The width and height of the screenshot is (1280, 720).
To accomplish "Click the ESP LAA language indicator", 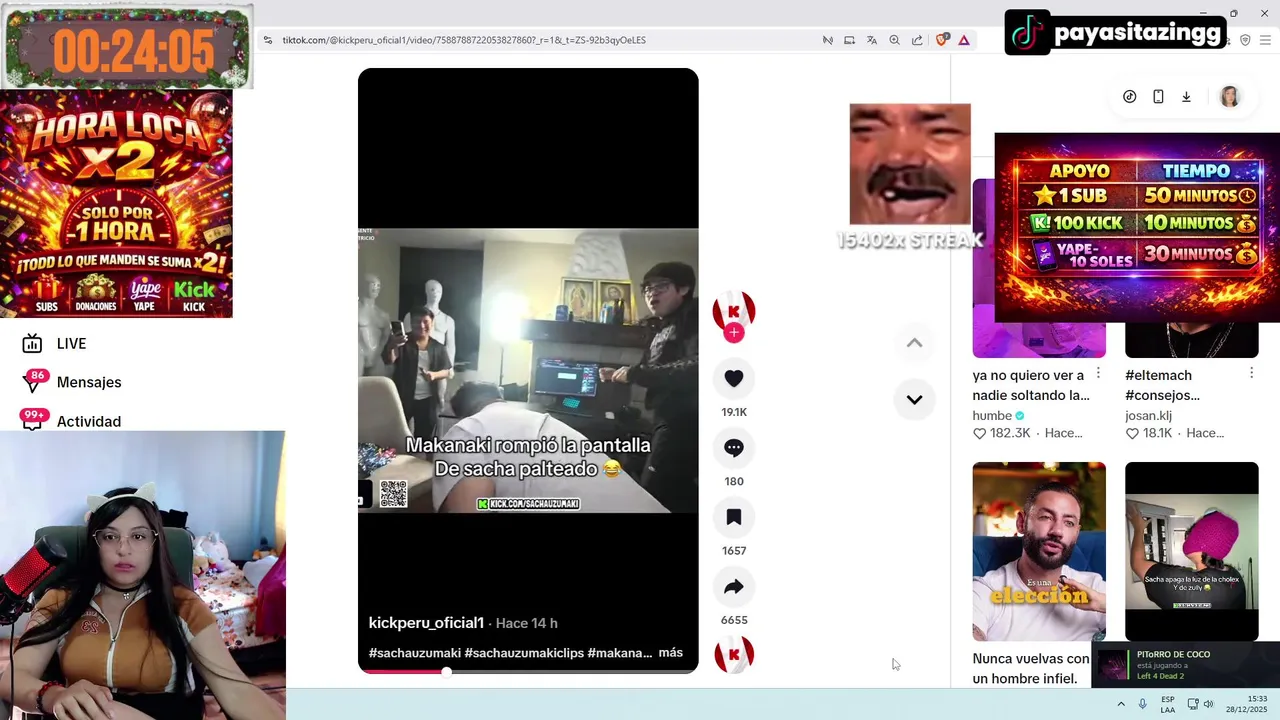I will pyautogui.click(x=1168, y=704).
